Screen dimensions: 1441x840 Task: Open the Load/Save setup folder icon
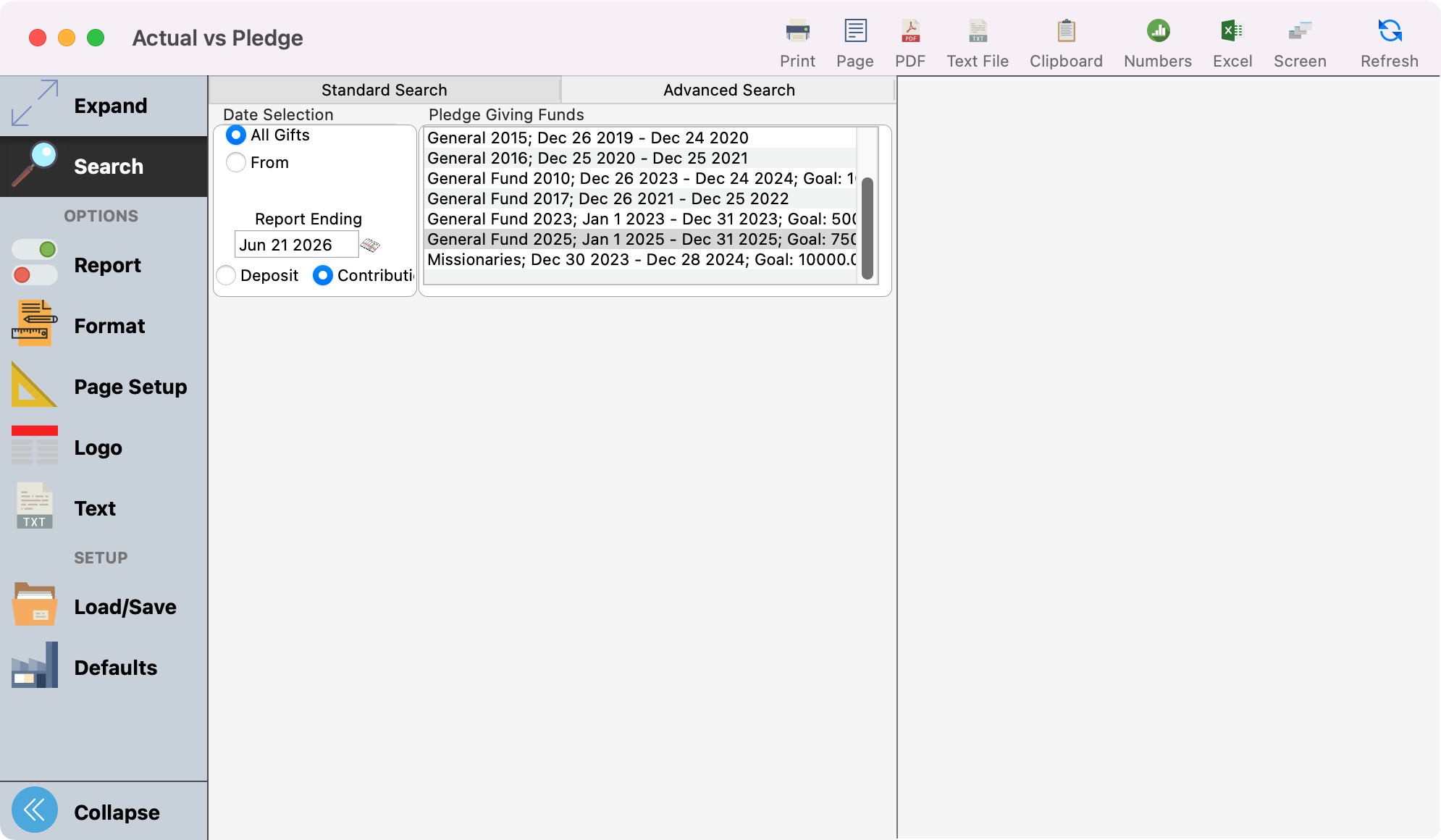[x=34, y=605]
